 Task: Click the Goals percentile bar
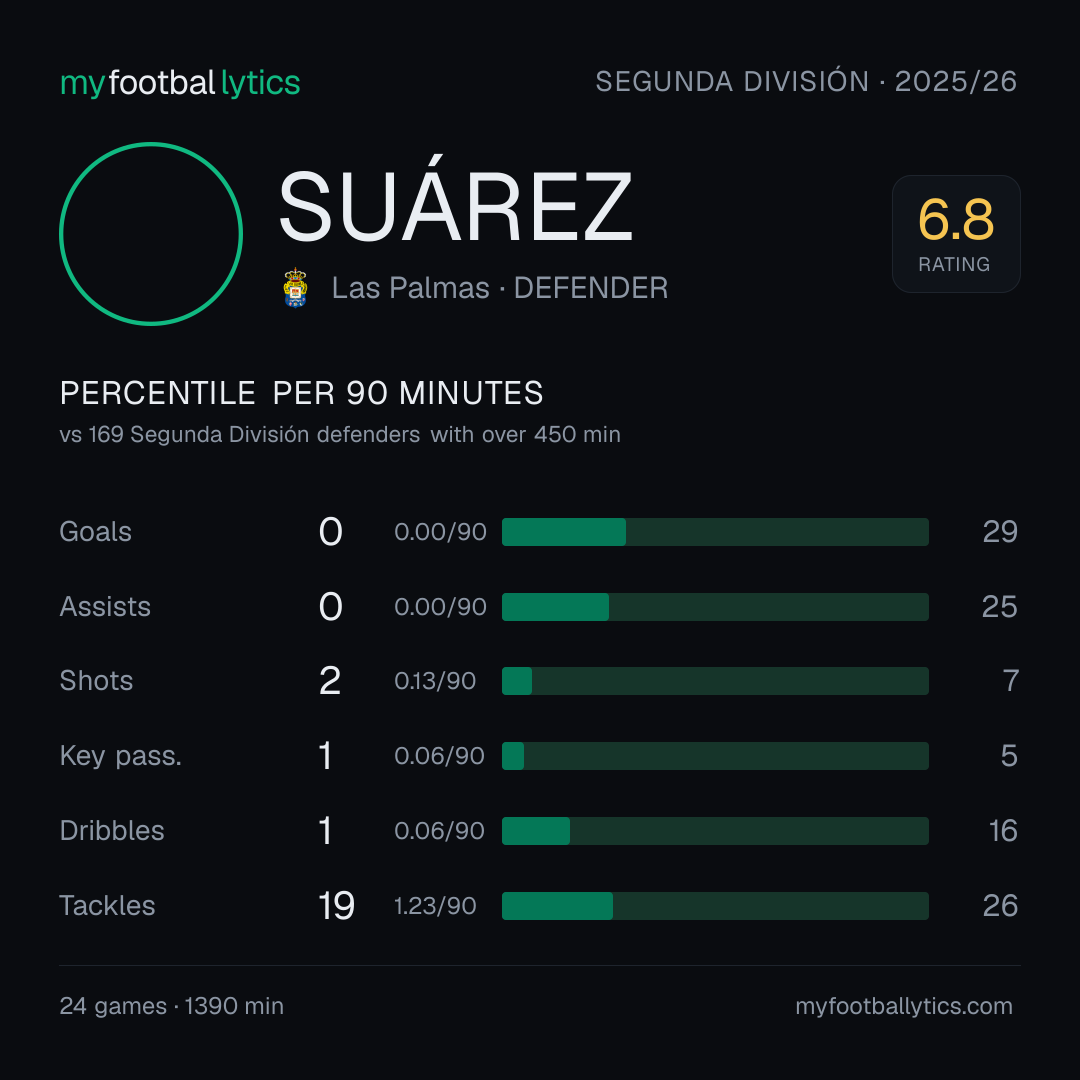pyautogui.click(x=715, y=532)
